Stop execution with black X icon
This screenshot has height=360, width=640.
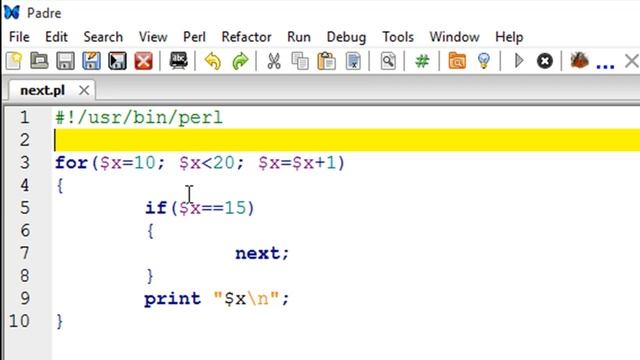click(x=544, y=61)
